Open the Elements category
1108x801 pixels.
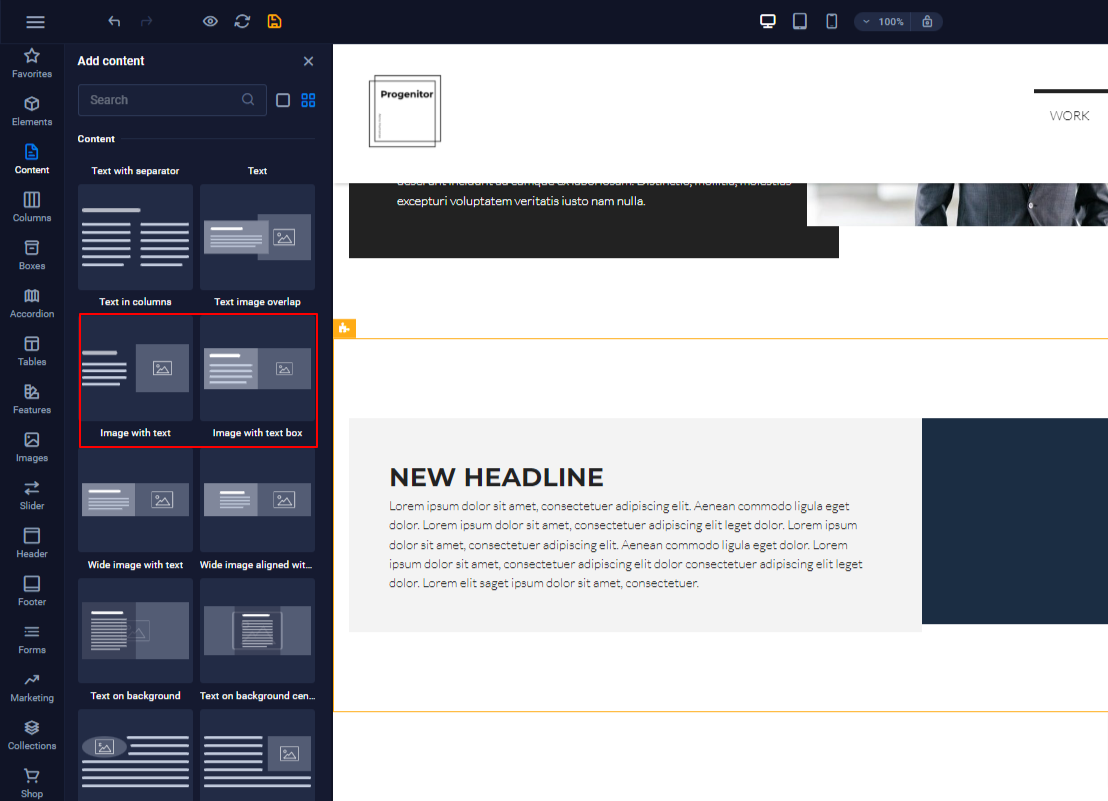tap(32, 111)
